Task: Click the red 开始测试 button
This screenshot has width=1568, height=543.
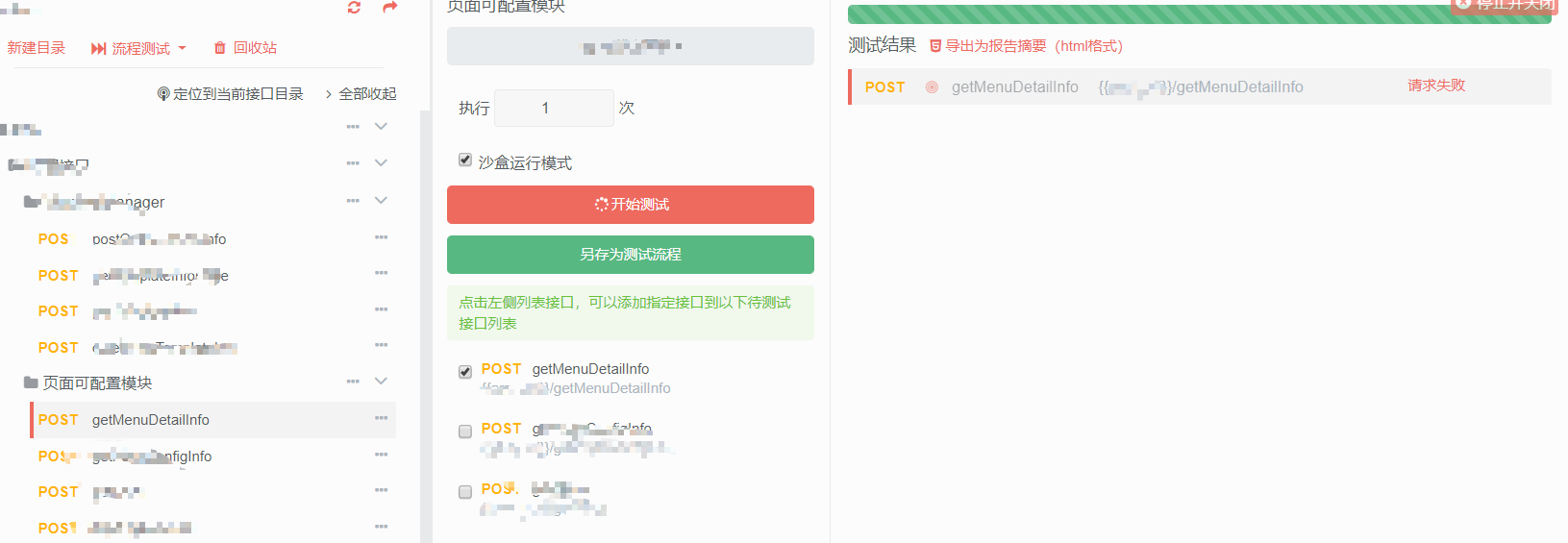Action: (631, 205)
